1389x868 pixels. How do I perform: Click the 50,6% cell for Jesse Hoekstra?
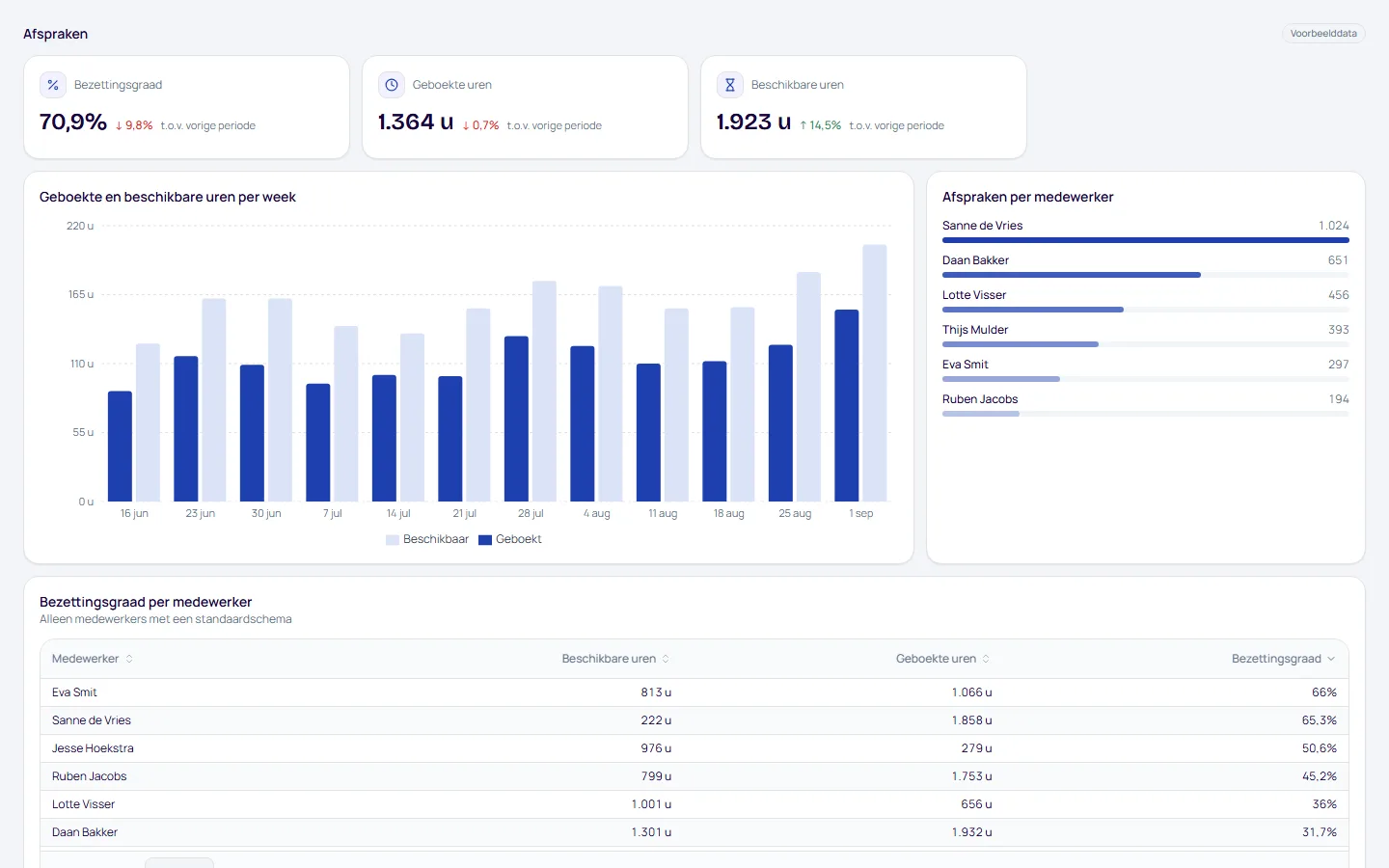coord(1320,748)
